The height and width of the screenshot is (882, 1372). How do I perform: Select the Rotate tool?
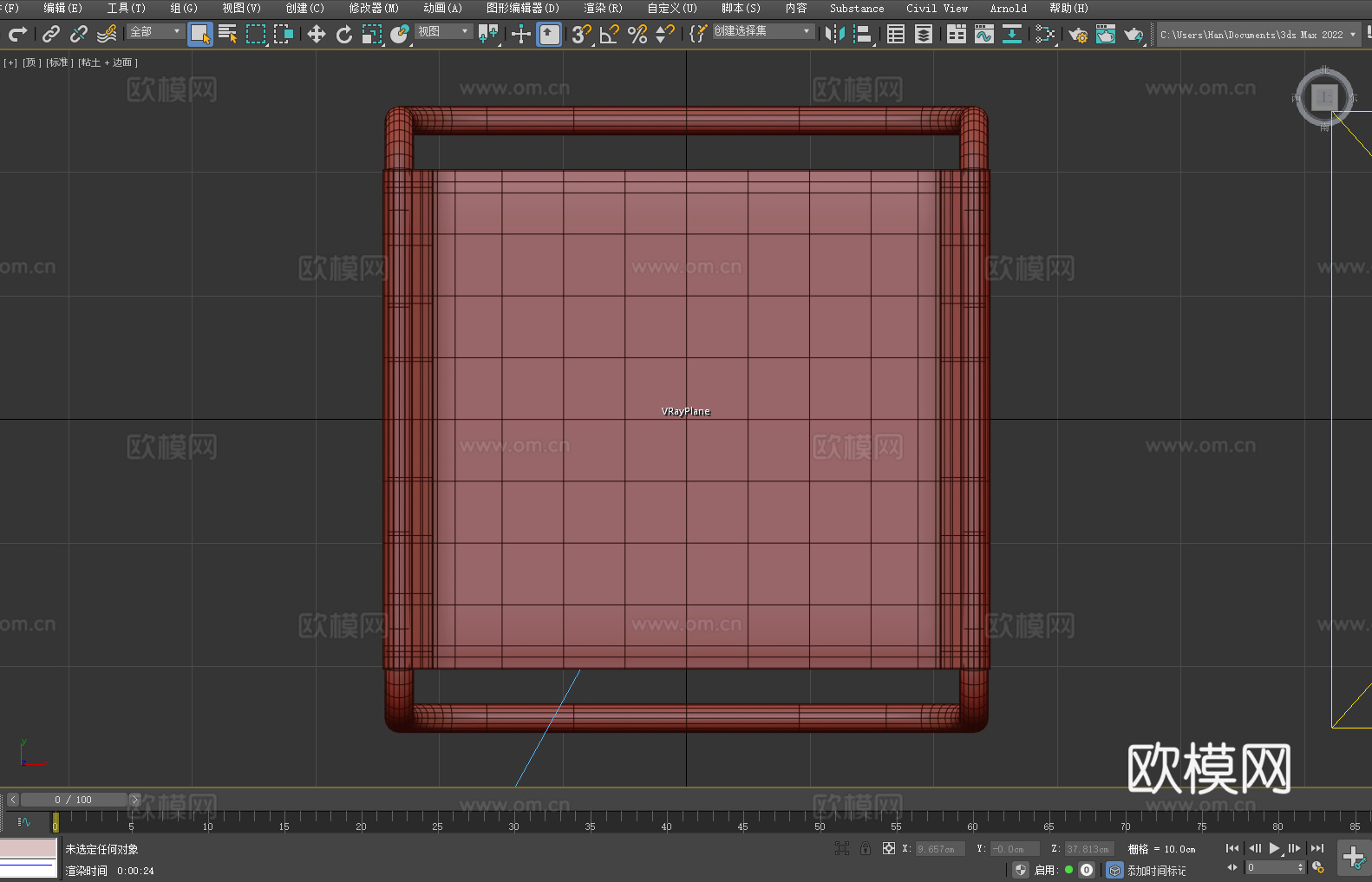coord(344,34)
